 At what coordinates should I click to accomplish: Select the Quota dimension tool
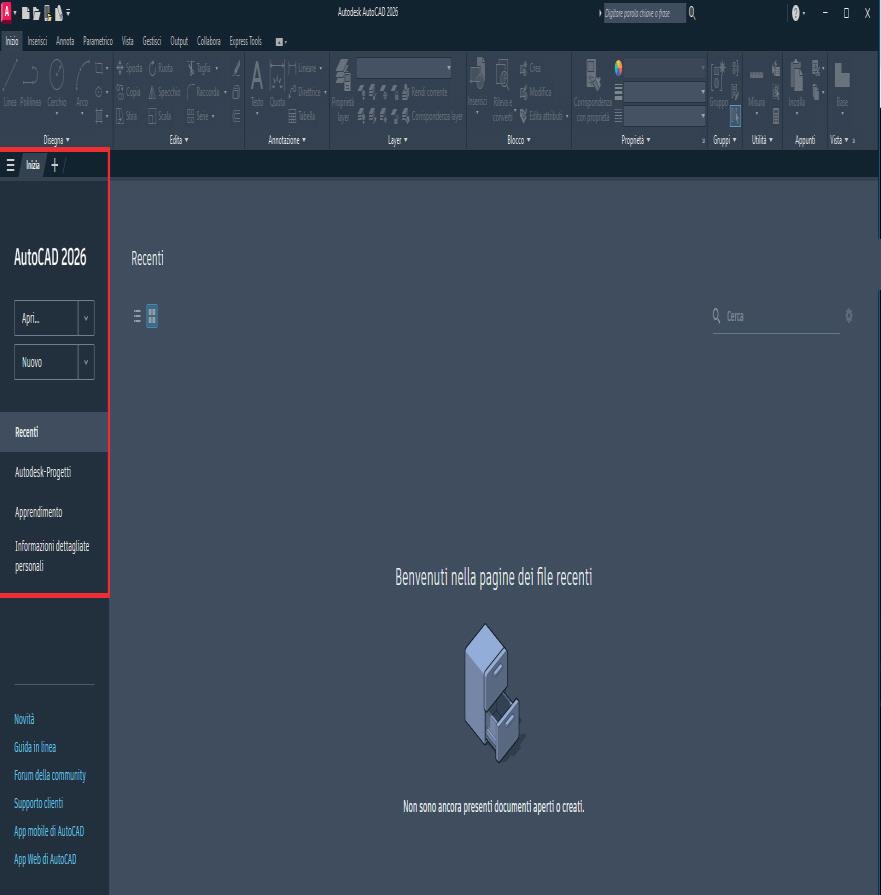(x=277, y=83)
